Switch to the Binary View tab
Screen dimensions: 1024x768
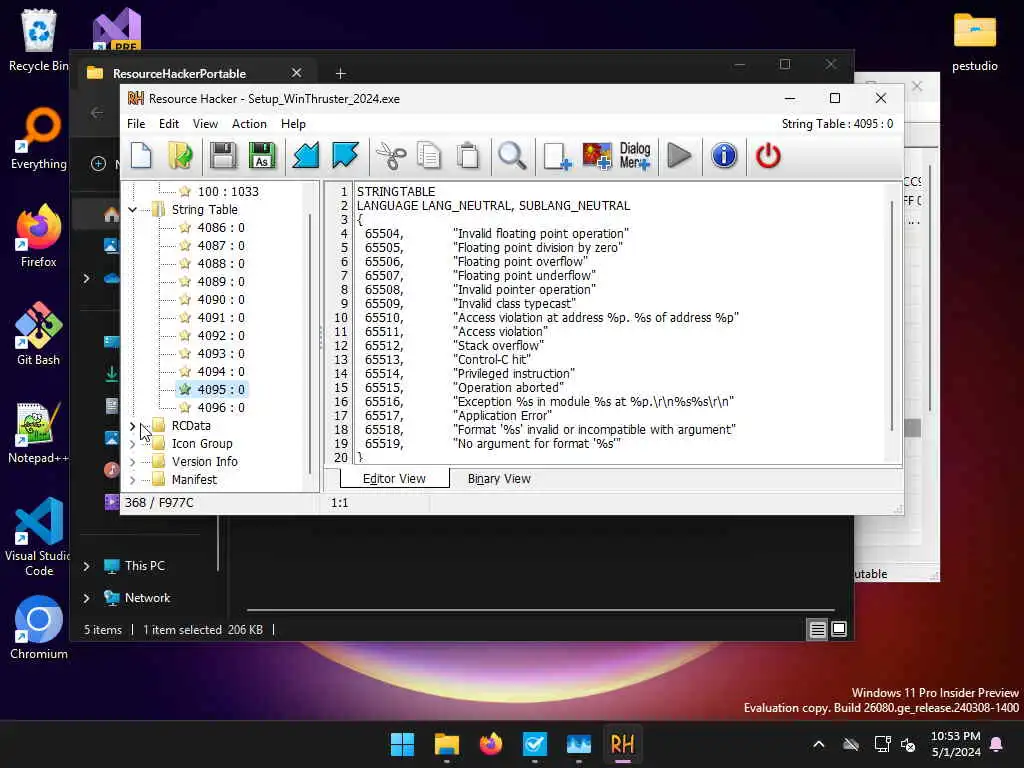tap(499, 479)
